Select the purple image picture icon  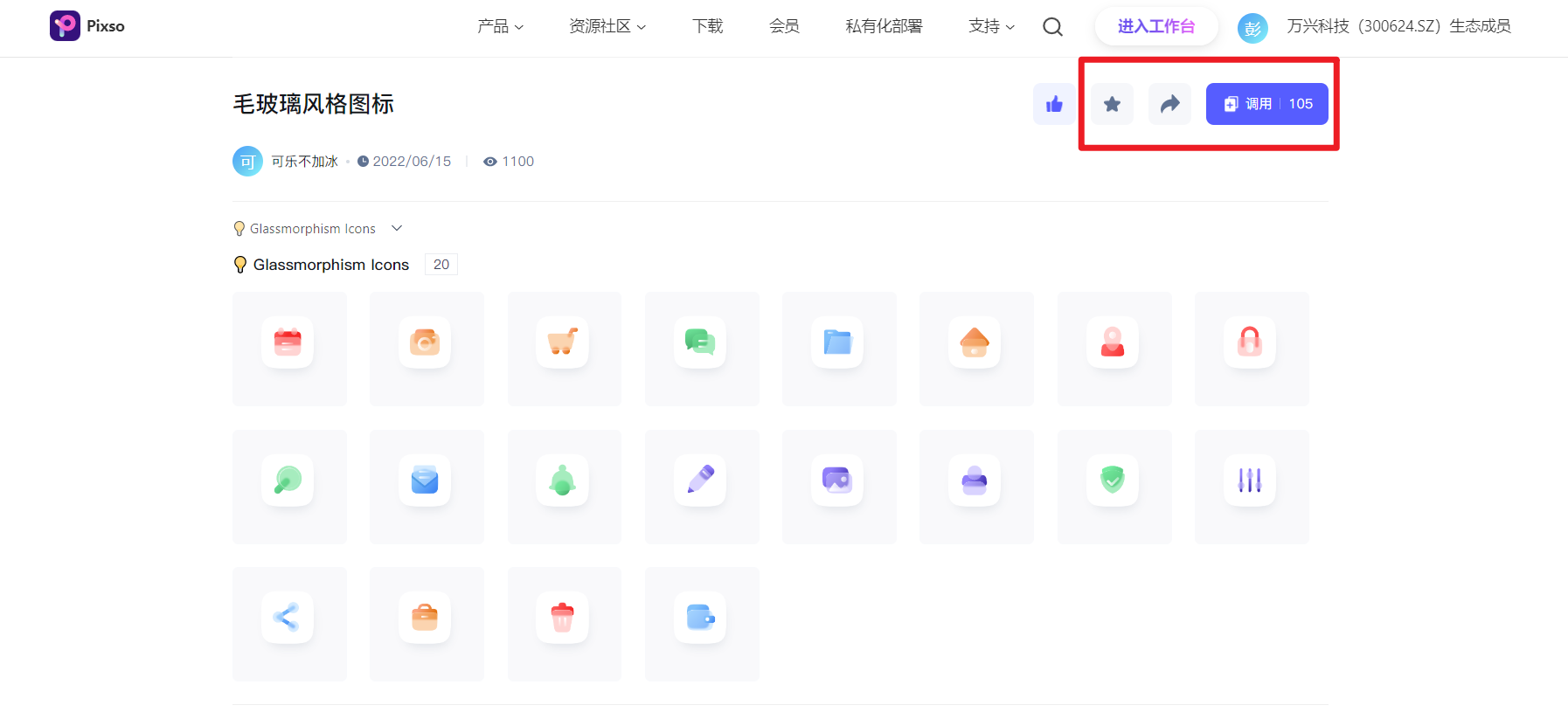point(839,487)
